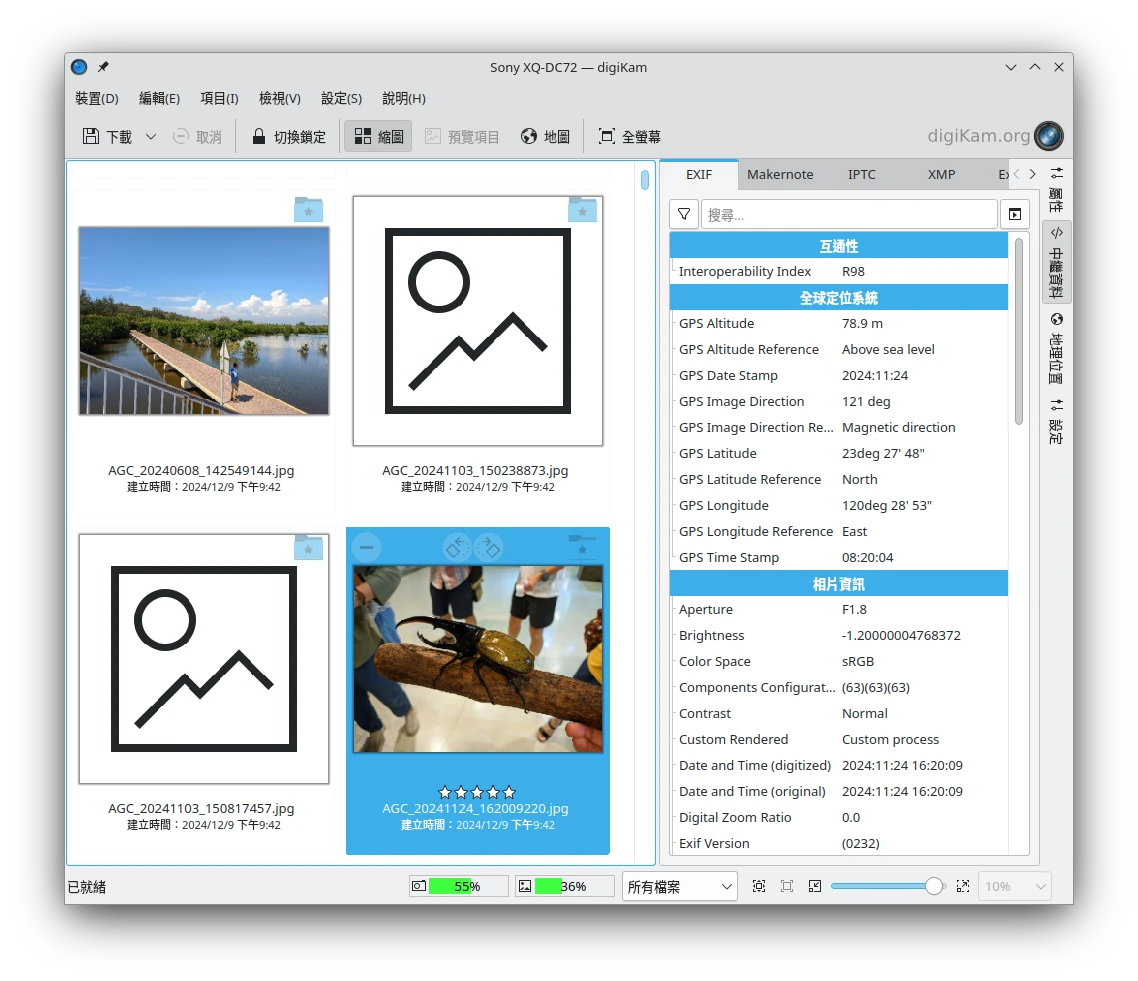Image resolution: width=1138 pixels, height=981 pixels.
Task: Click the 相片資訊 section header
Action: (x=838, y=584)
